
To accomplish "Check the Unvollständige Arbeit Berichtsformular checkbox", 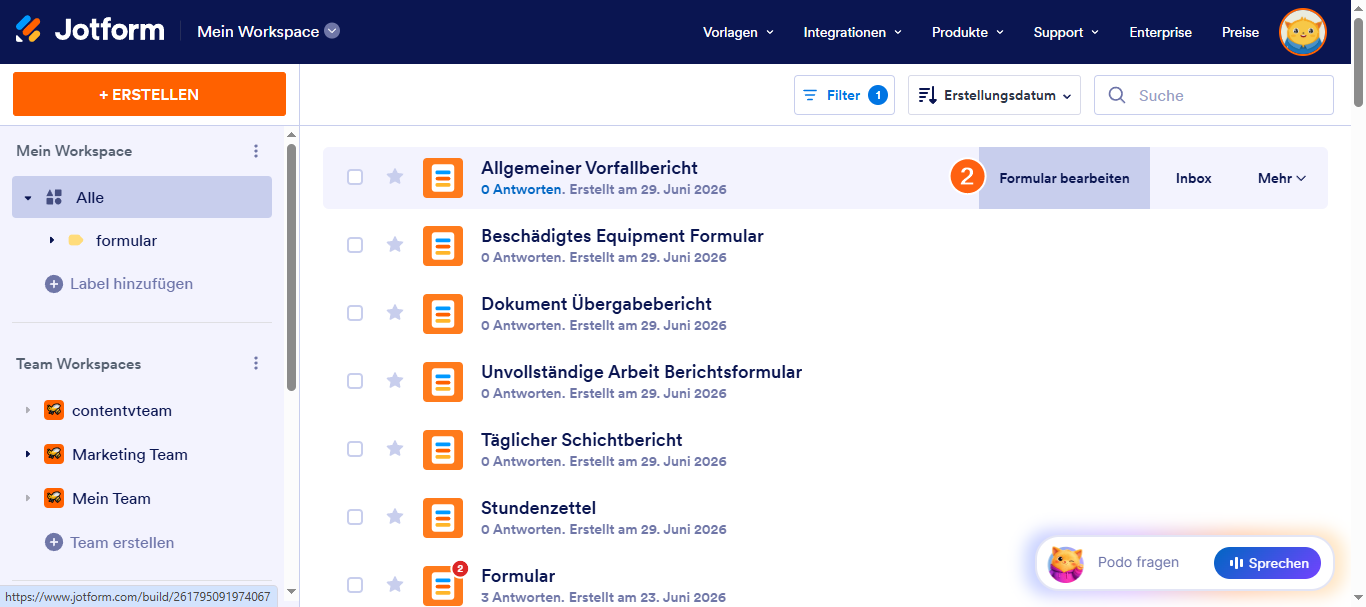I will tap(355, 381).
